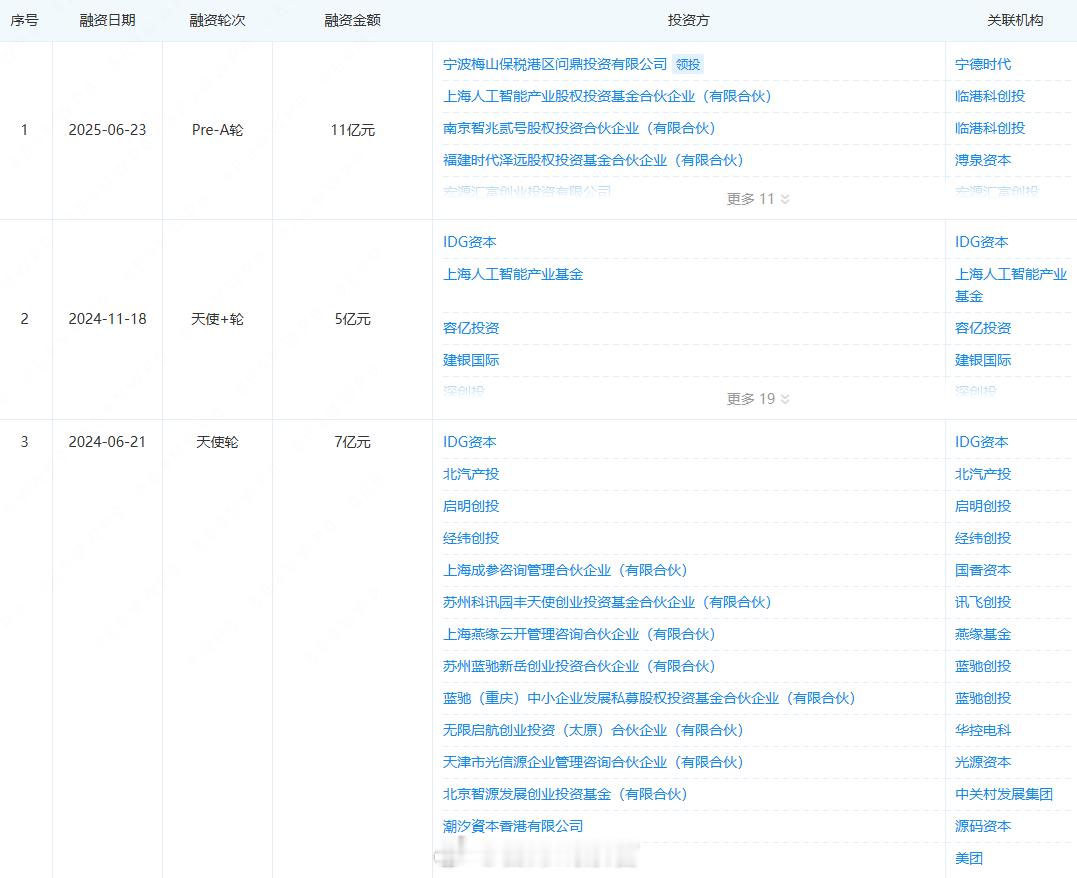The width and height of the screenshot is (1077, 878).
Task: Open 溥泉资本 related institution
Action: [983, 160]
